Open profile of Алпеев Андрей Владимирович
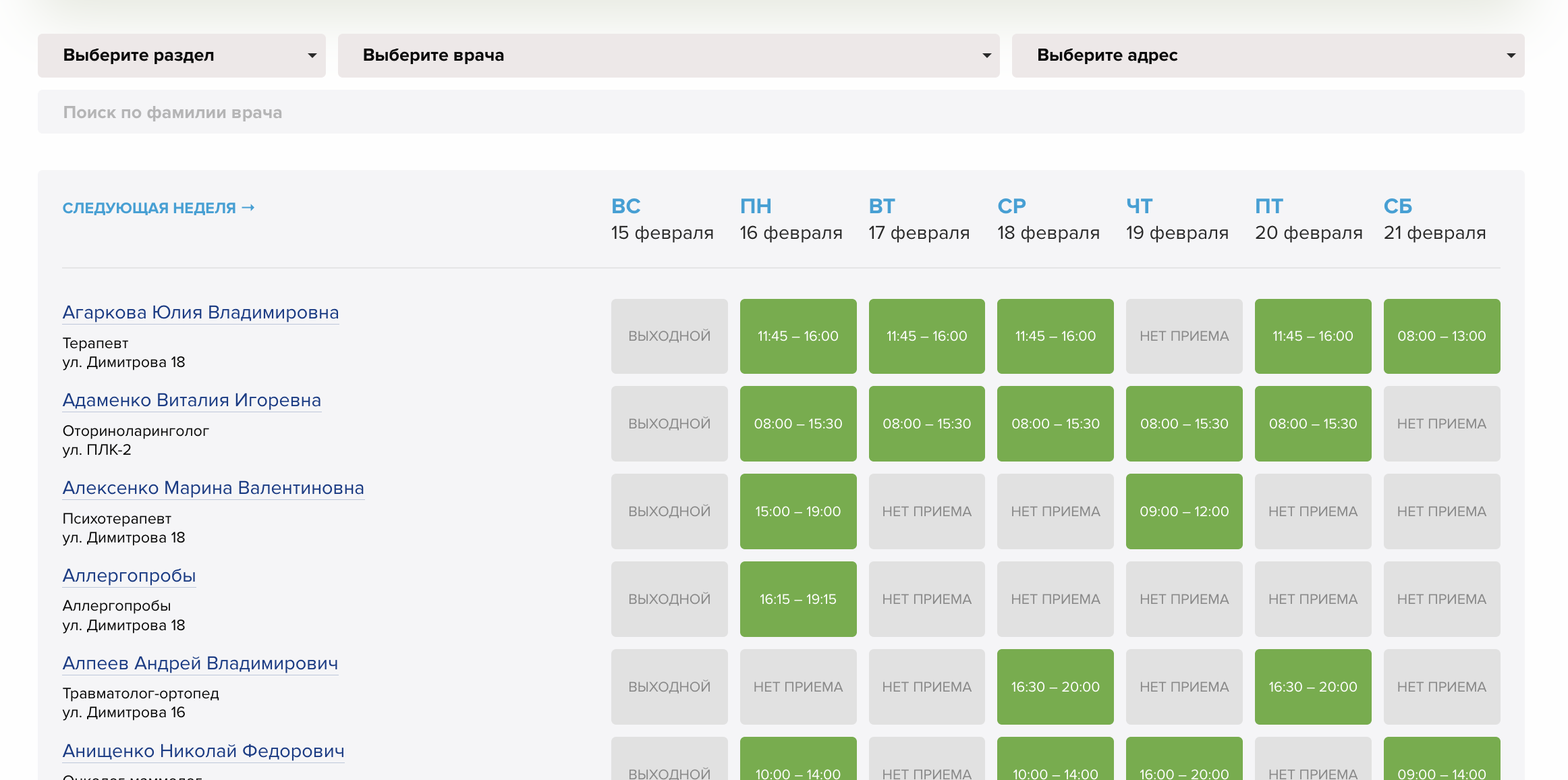1568x780 pixels. [x=200, y=663]
